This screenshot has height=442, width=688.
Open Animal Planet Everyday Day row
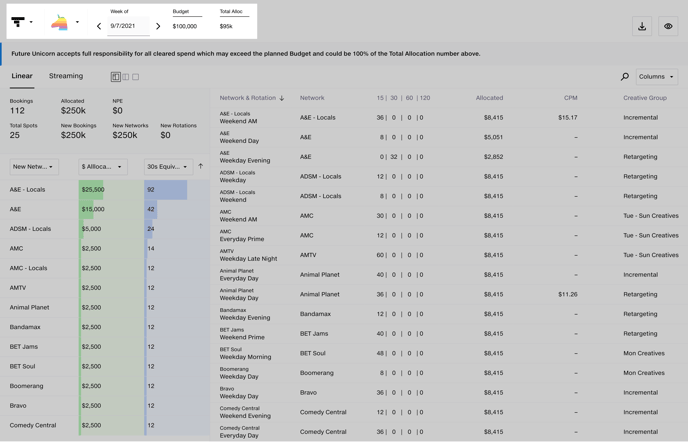point(449,275)
